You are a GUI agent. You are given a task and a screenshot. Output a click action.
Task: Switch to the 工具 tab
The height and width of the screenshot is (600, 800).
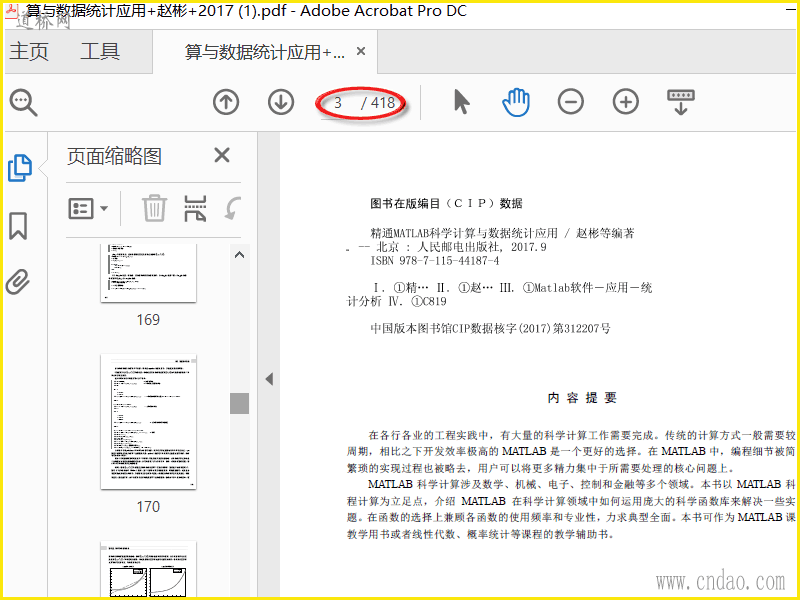(100, 52)
